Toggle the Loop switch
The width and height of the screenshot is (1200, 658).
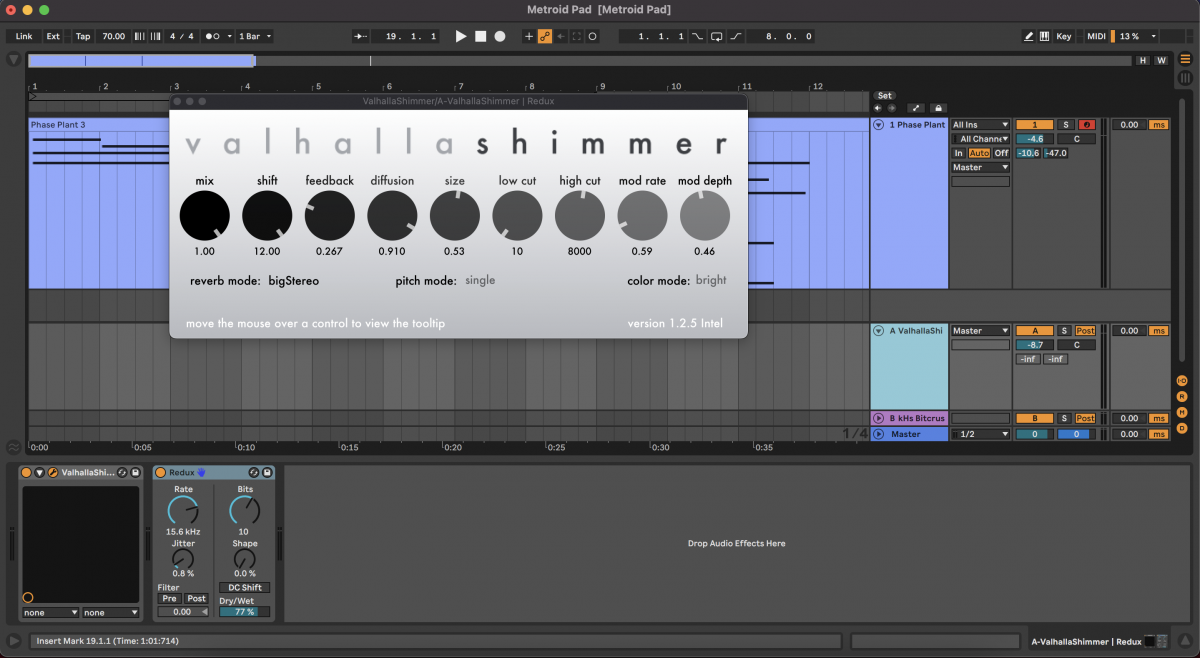click(717, 36)
